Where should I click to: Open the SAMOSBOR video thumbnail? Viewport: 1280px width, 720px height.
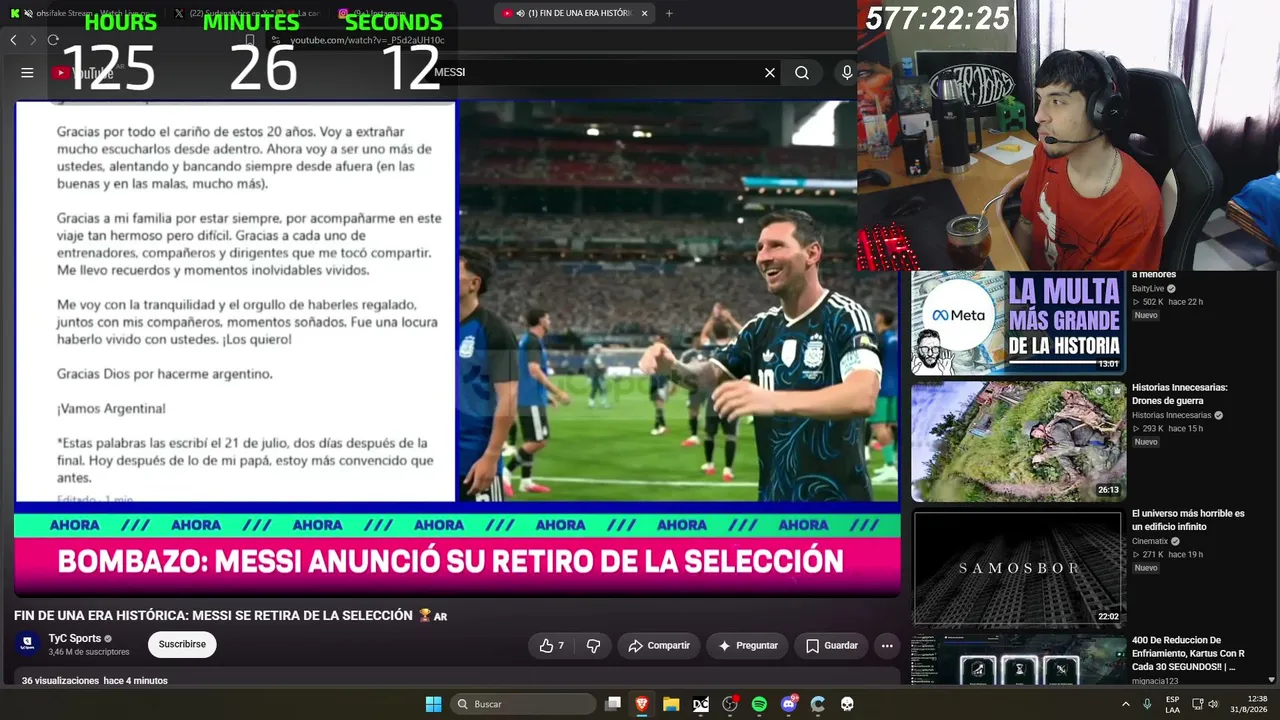[x=1018, y=568]
